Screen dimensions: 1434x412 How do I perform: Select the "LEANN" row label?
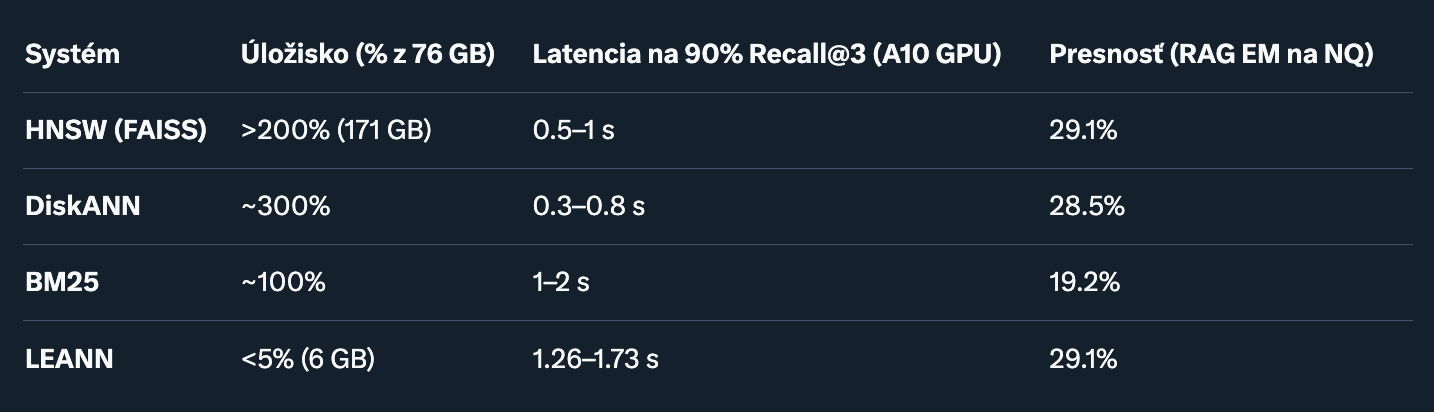(69, 358)
